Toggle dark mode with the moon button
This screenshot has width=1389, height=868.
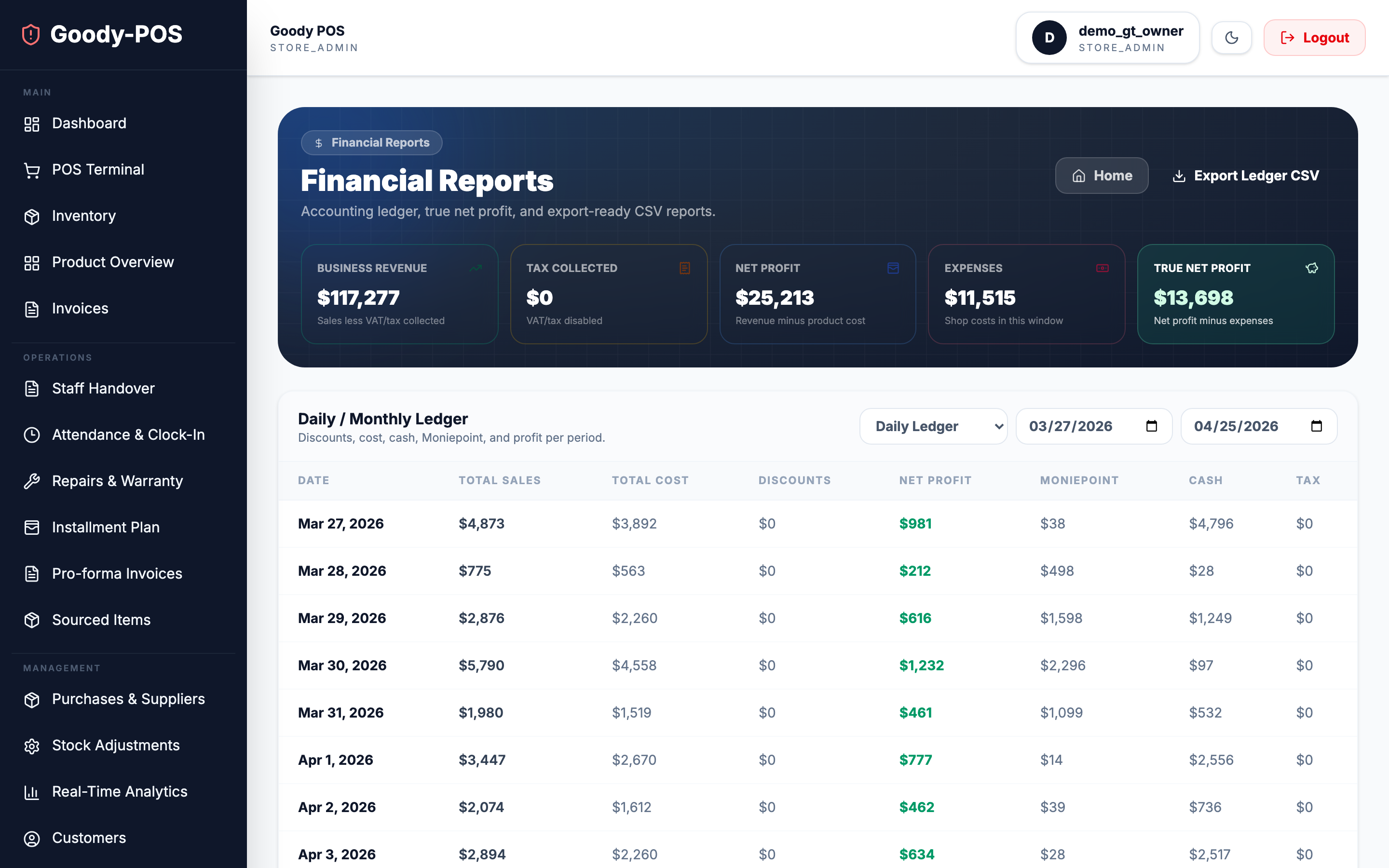pos(1232,37)
